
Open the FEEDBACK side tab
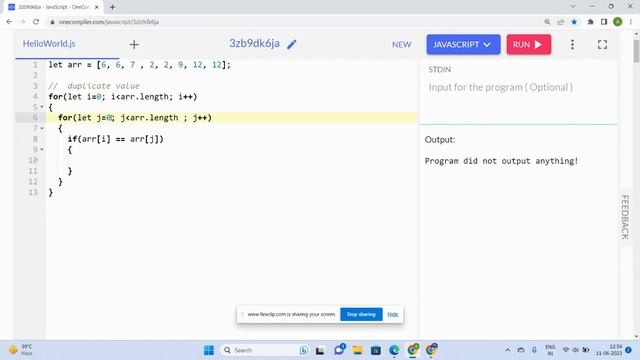coord(624,217)
